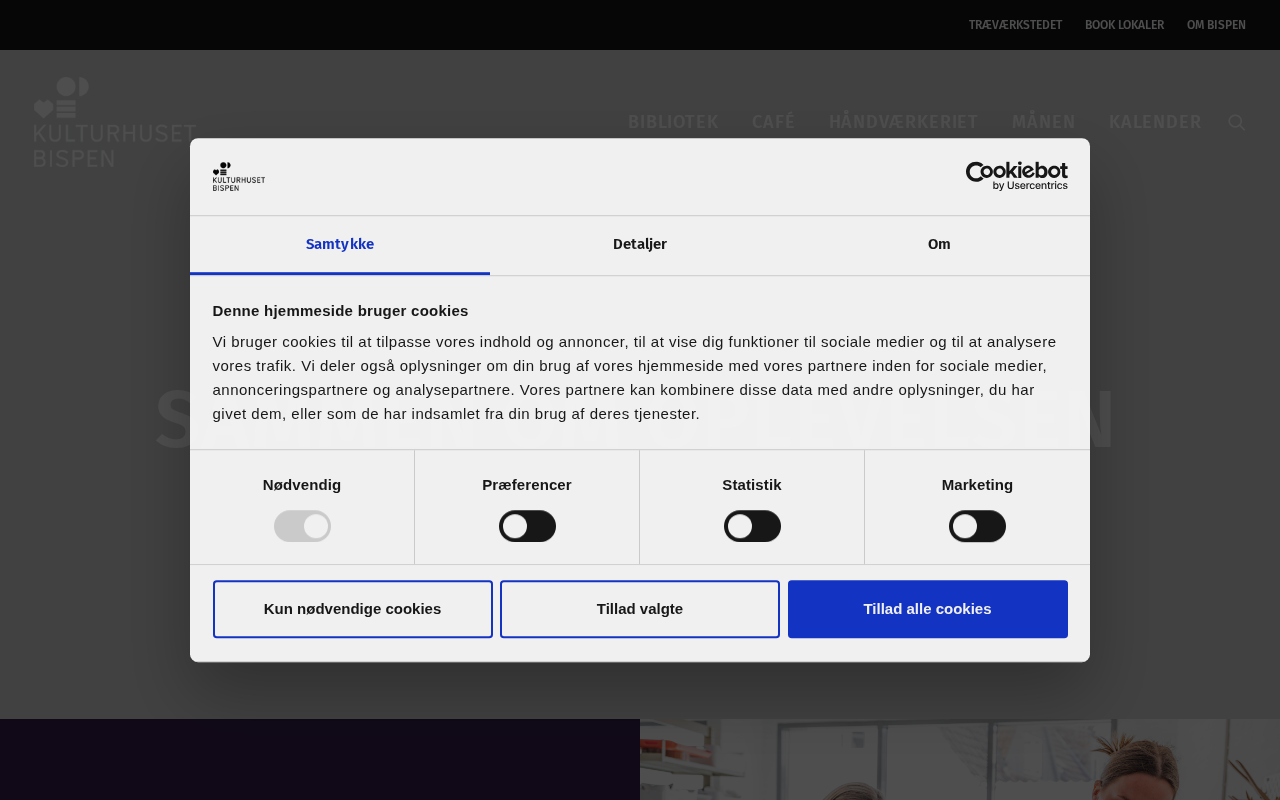Follow the Om Bispen link

point(1216,25)
